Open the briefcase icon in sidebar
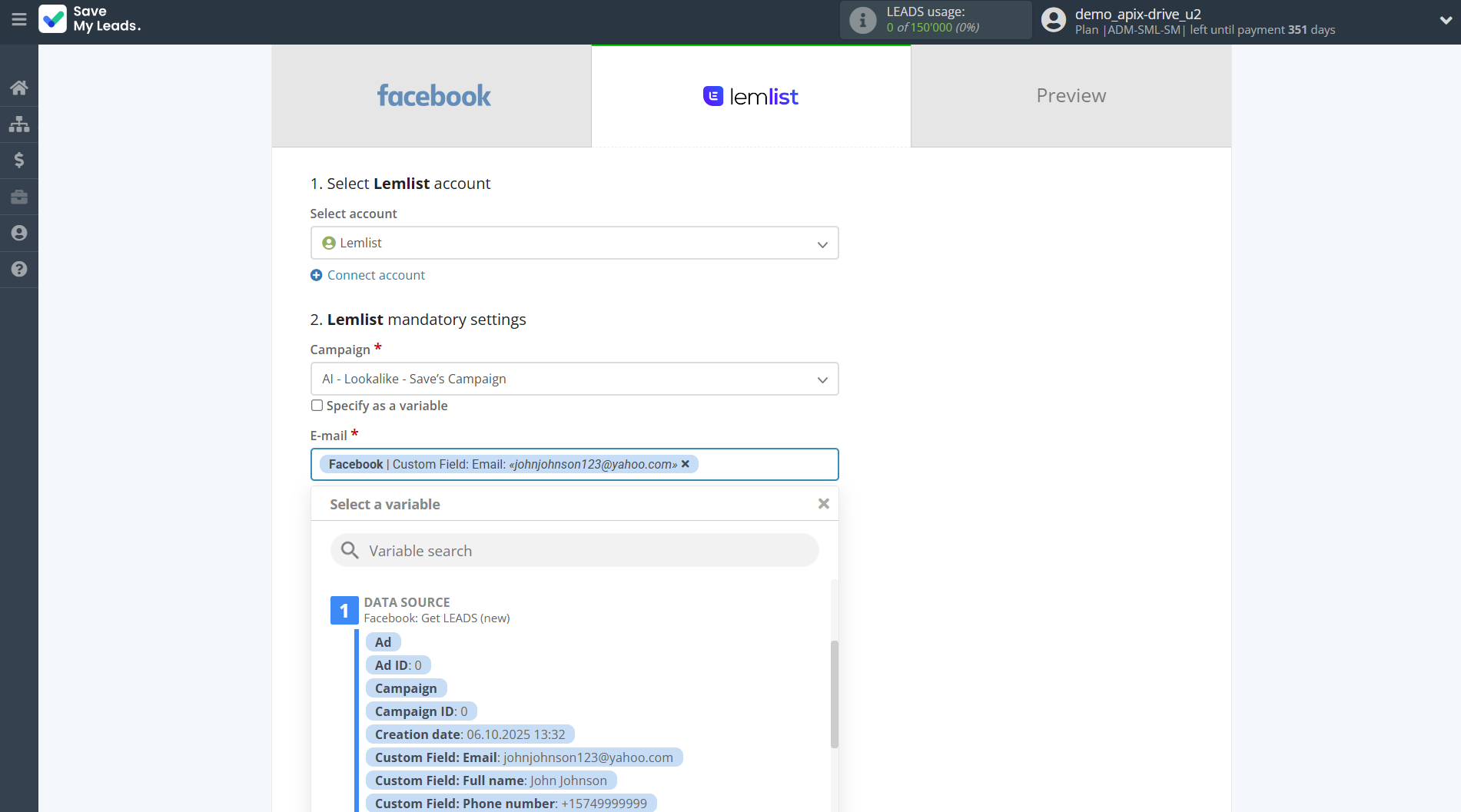The height and width of the screenshot is (812, 1461). [19, 197]
